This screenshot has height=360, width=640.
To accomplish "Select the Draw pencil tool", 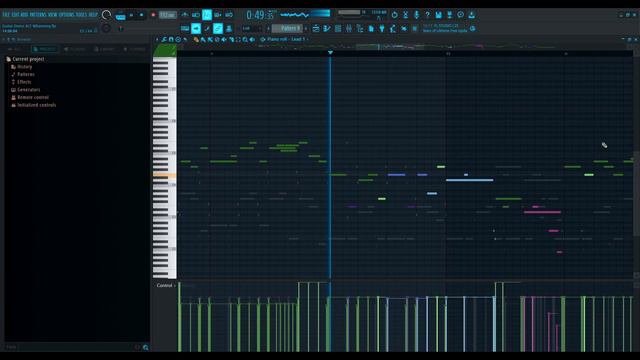I will coord(196,40).
